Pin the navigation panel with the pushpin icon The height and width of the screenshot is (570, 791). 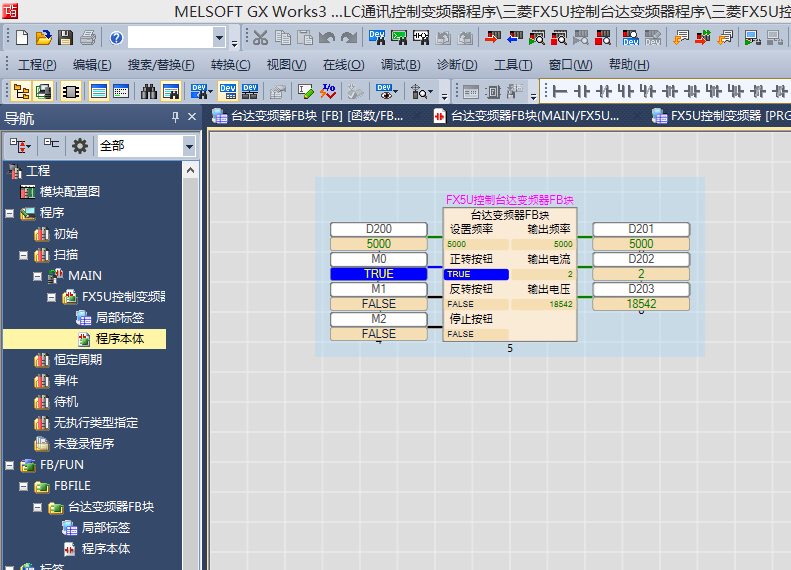pyautogui.click(x=175, y=118)
